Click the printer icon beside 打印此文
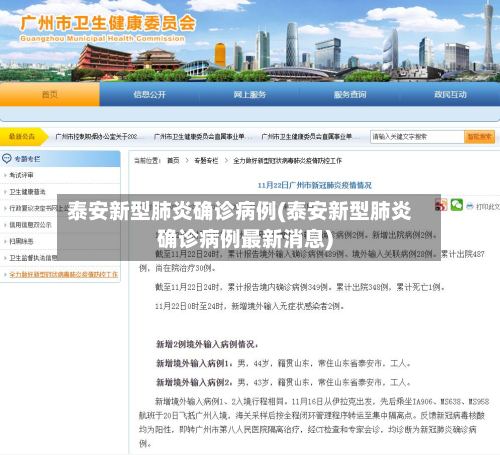This screenshot has width=500, height=455. click(x=470, y=206)
